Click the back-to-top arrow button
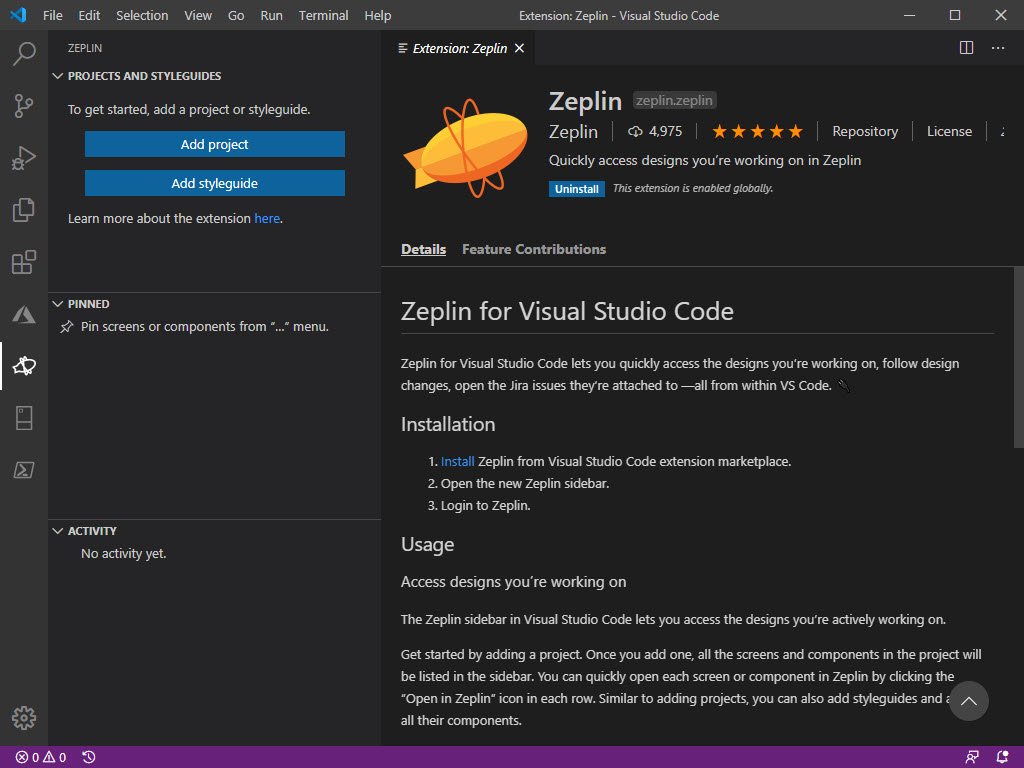 [968, 701]
